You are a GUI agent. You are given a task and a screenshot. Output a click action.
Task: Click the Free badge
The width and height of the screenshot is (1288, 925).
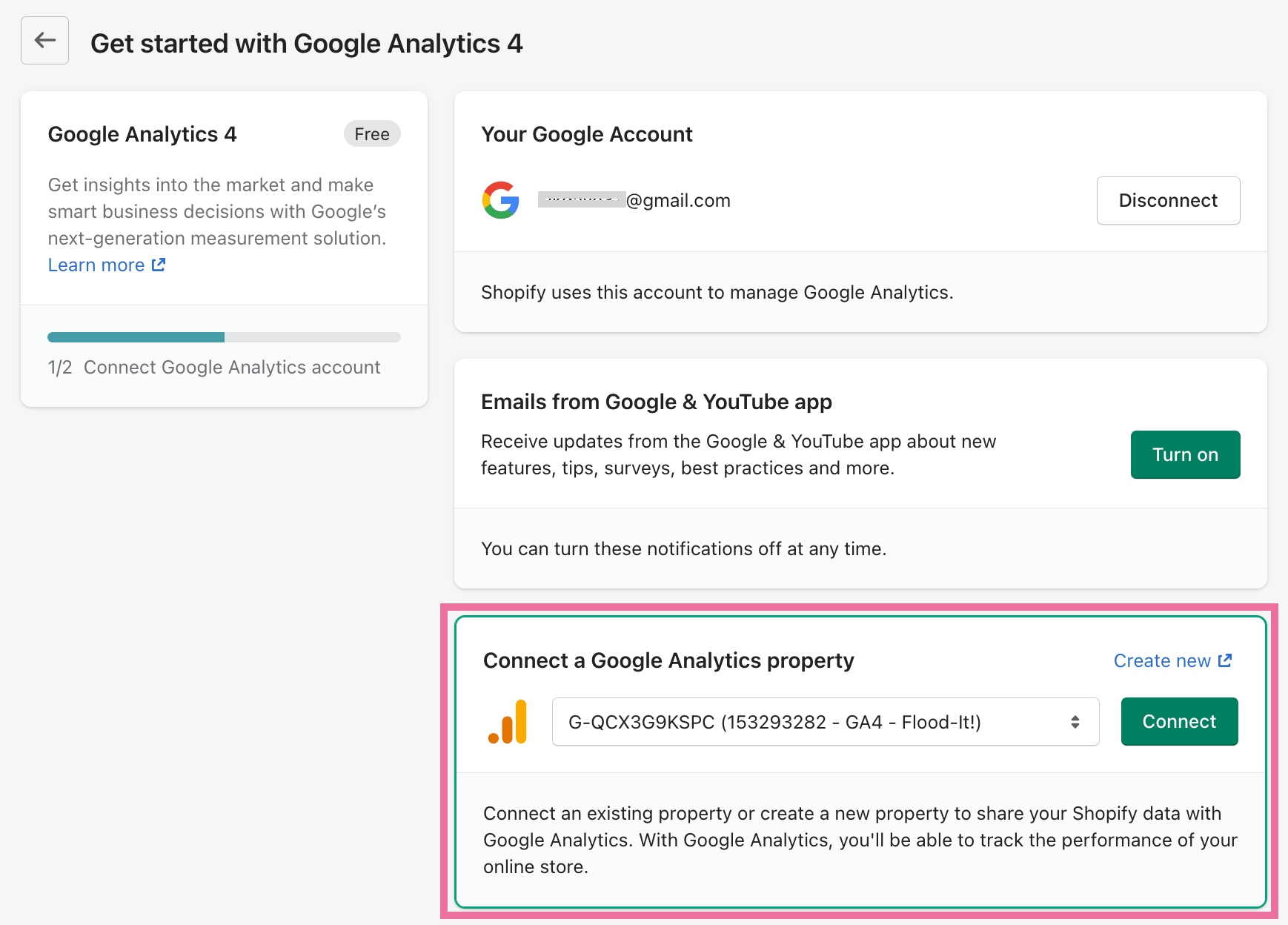[372, 134]
